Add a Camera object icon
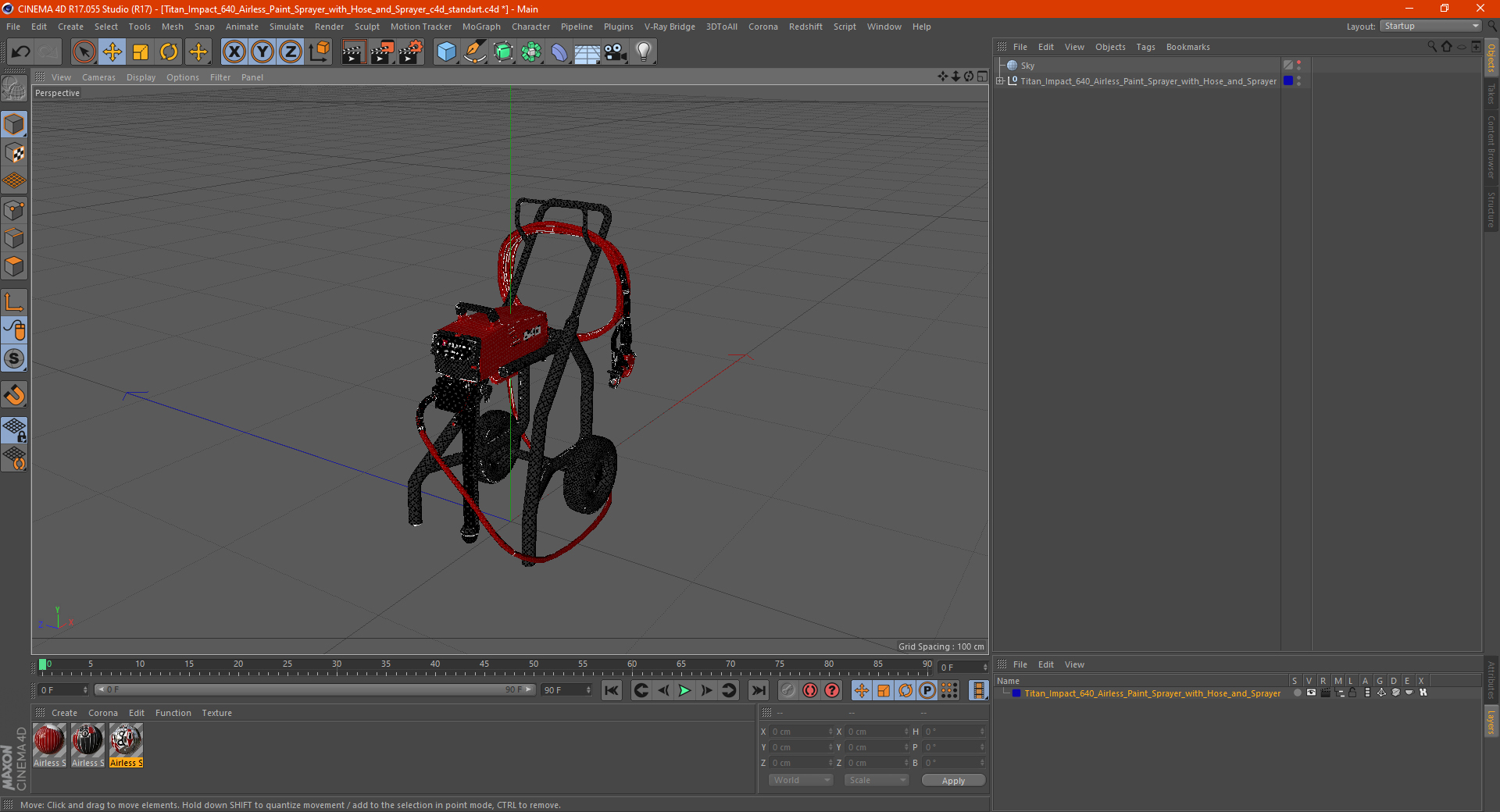This screenshot has height=812, width=1500. [616, 52]
